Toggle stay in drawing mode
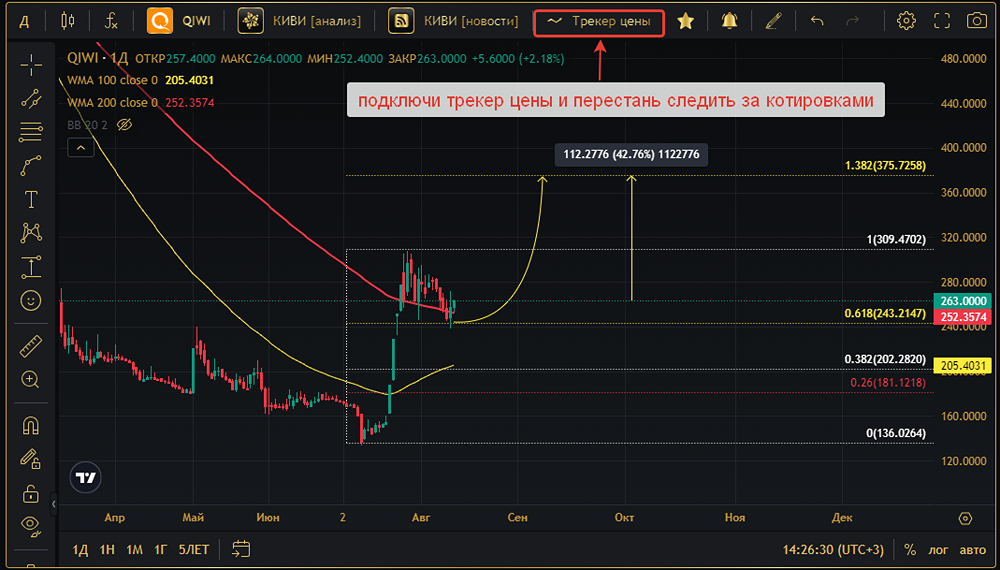Viewport: 1000px width, 570px height. (31, 459)
